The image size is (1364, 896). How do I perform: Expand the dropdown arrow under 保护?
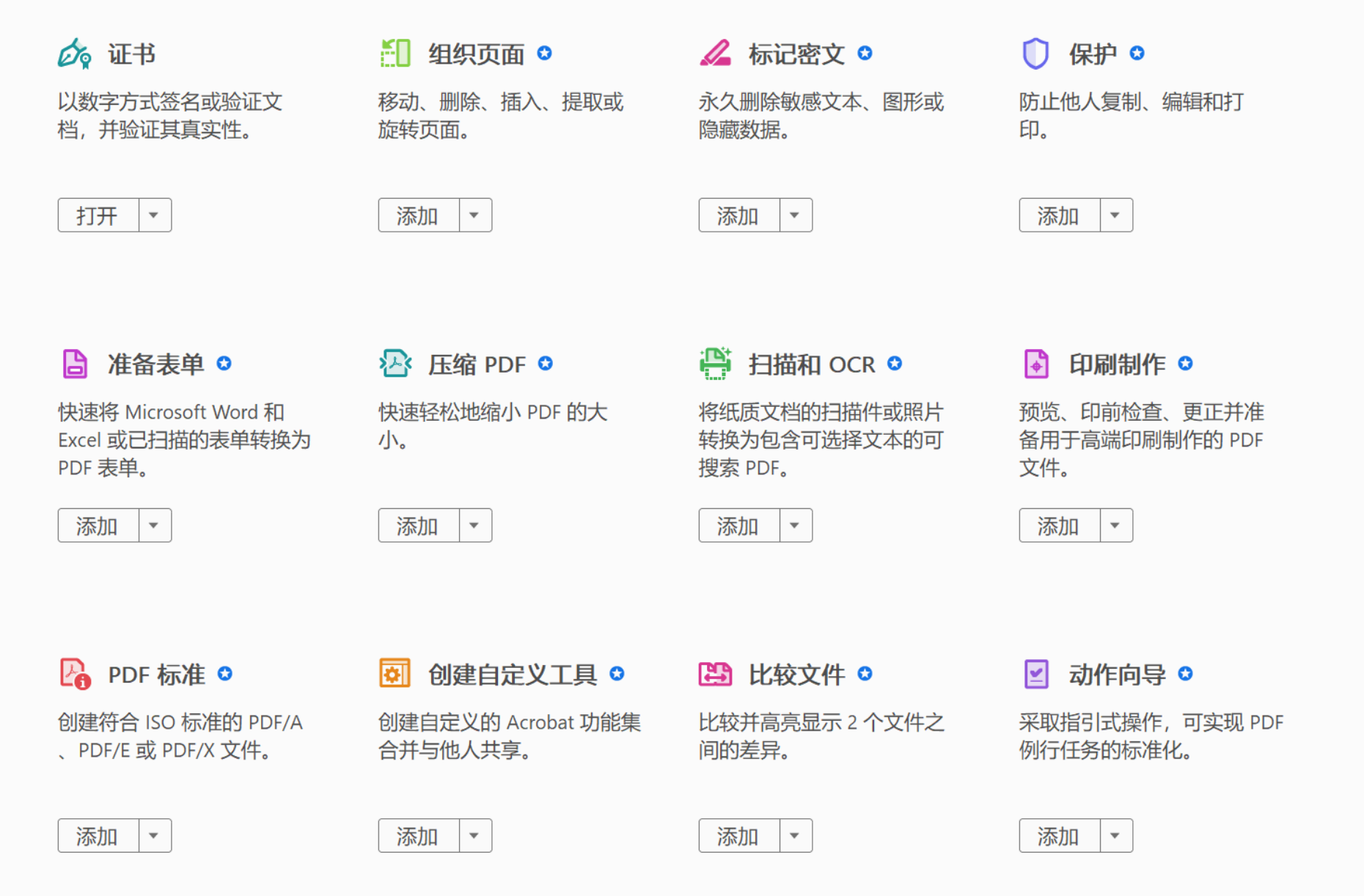(x=1116, y=215)
